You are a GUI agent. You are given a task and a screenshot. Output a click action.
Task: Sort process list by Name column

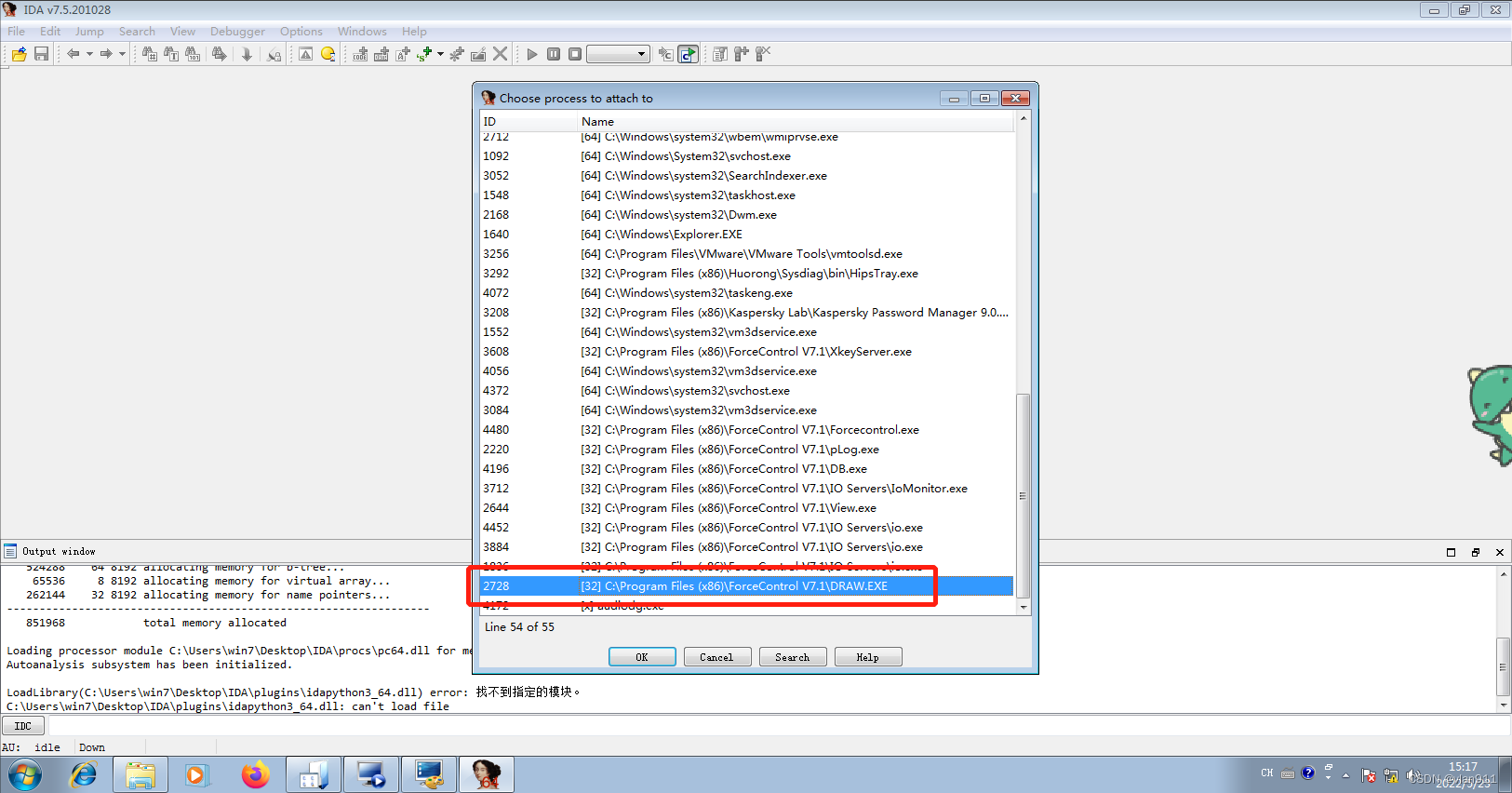[796, 122]
